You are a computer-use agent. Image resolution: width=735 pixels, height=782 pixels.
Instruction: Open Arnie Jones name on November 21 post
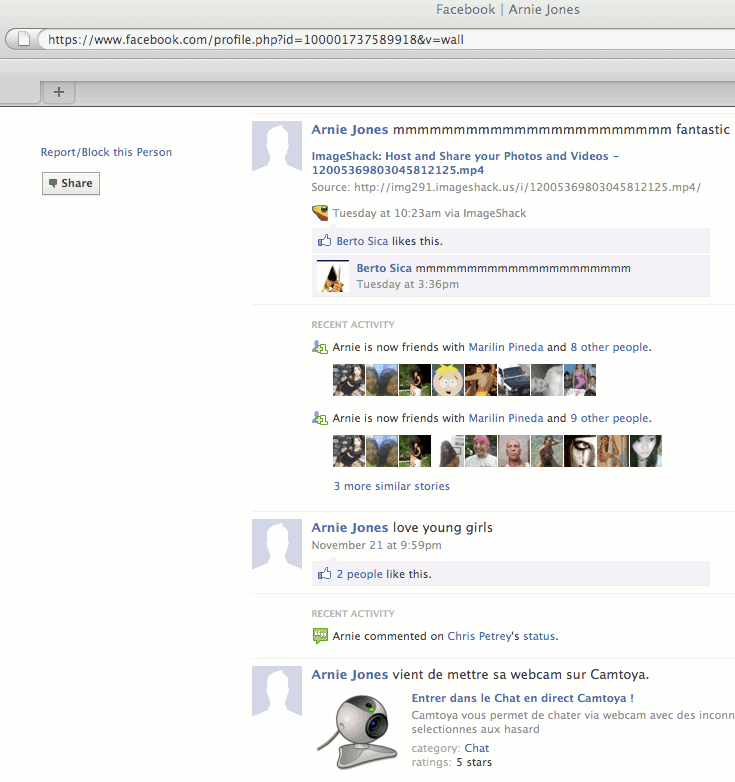click(350, 528)
